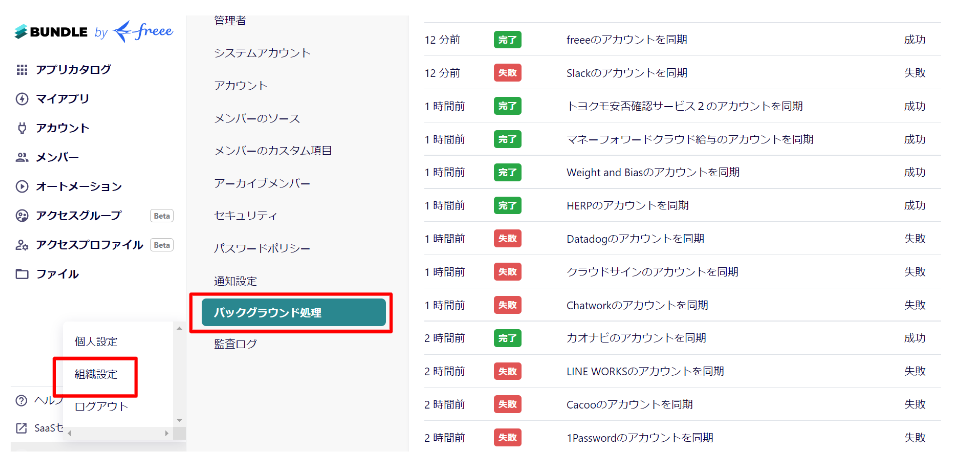Open アクセスプロファイル

tap(90, 245)
